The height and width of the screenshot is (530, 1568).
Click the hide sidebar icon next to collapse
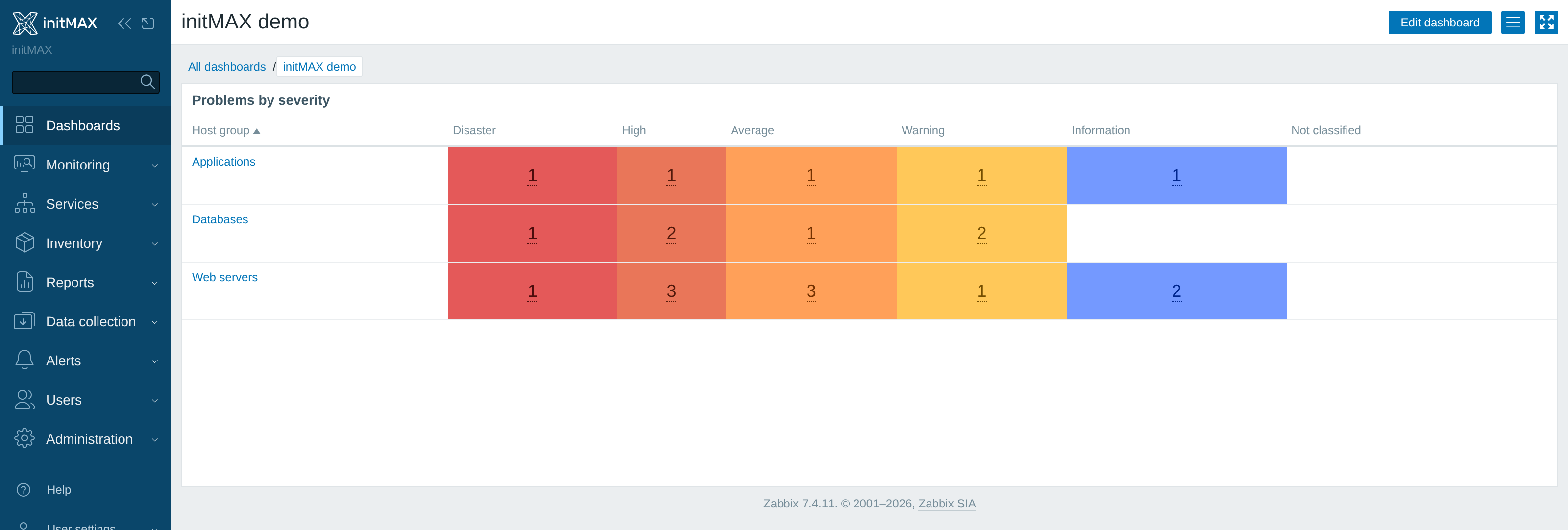click(x=148, y=23)
